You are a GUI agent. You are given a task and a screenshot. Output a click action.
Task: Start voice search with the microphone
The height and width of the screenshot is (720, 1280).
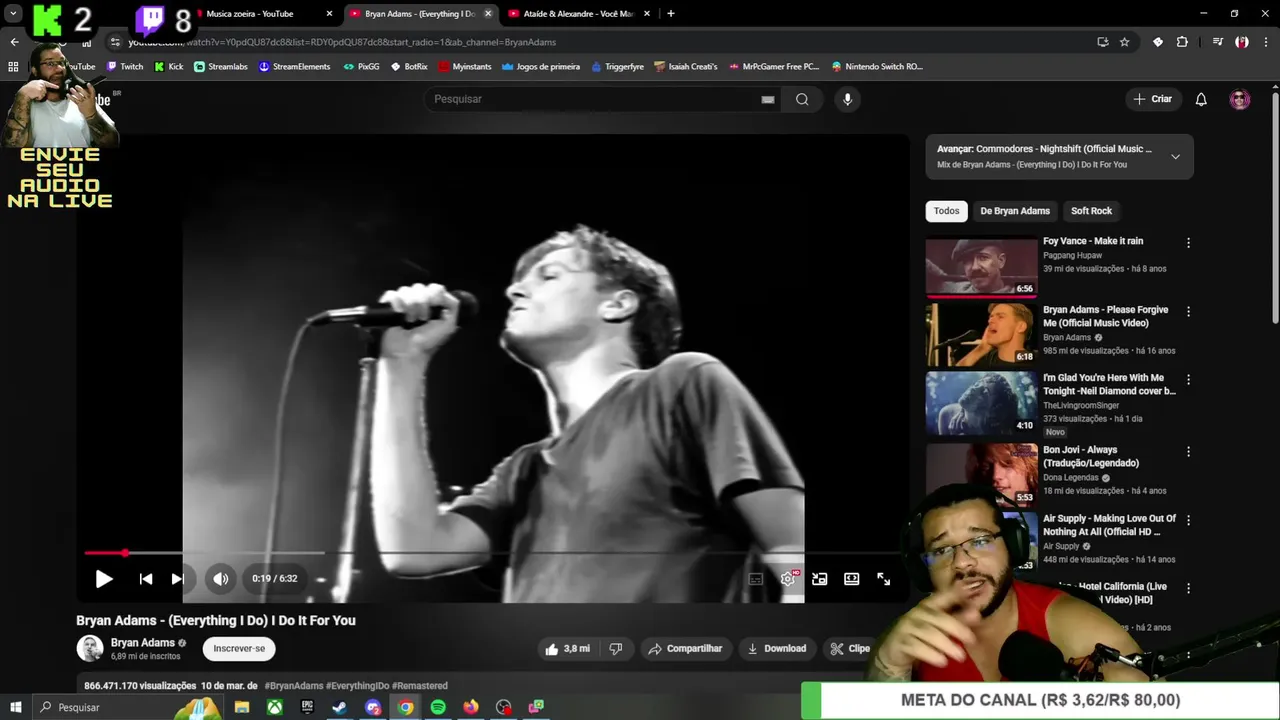tap(847, 99)
